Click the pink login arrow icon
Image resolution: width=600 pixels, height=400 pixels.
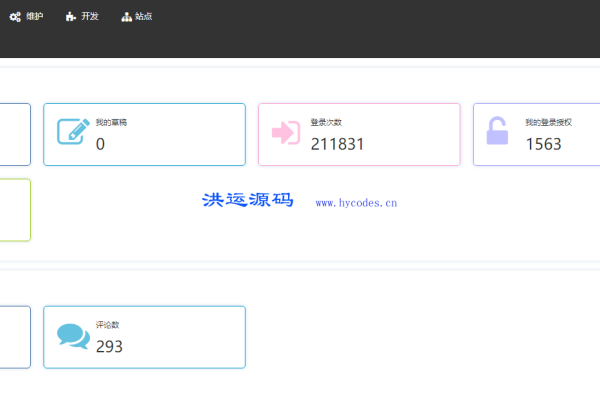(286, 133)
